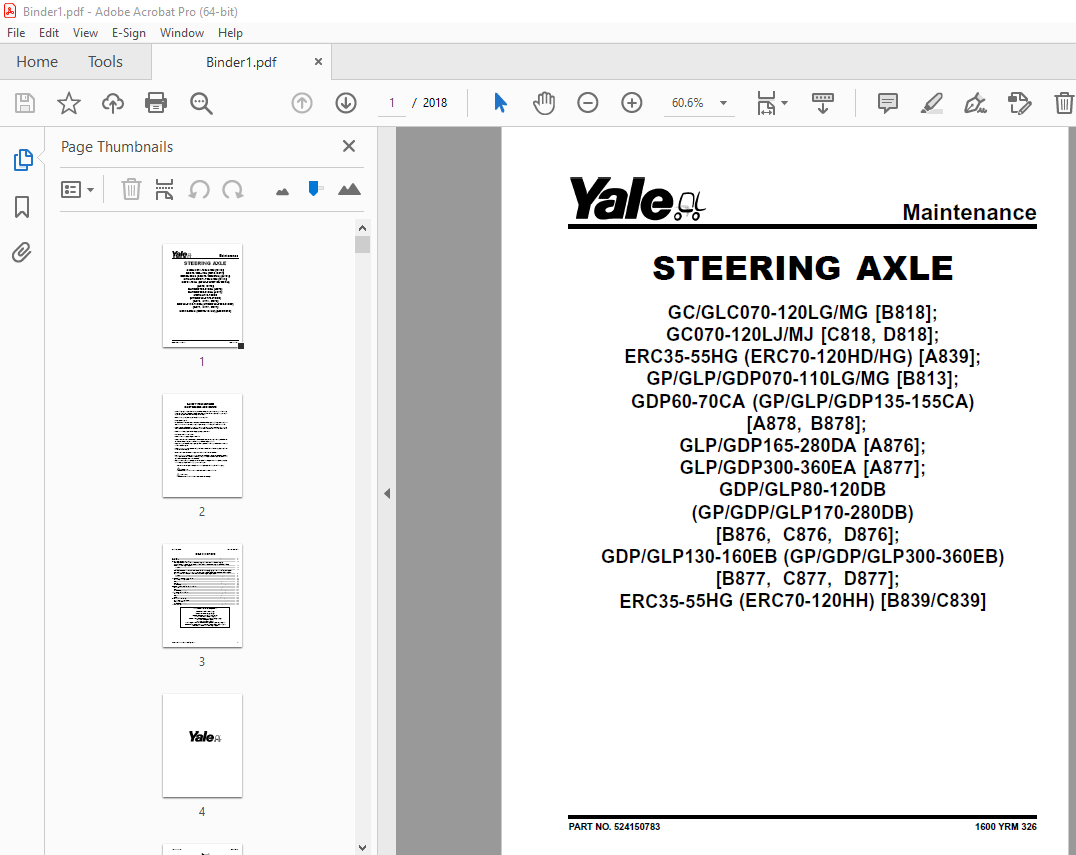Screen dimensions: 1076x855
Task: Click the Save file icon
Action: [x=25, y=103]
